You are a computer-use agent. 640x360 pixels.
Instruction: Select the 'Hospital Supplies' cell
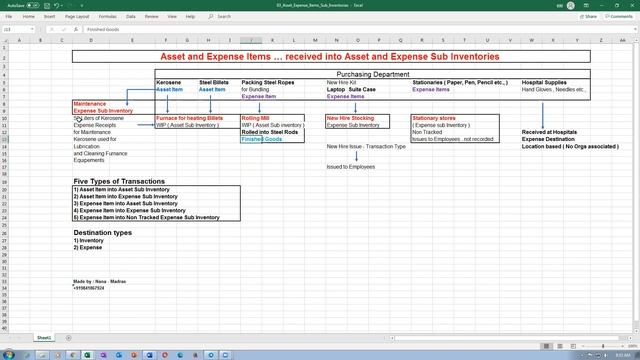pos(544,82)
